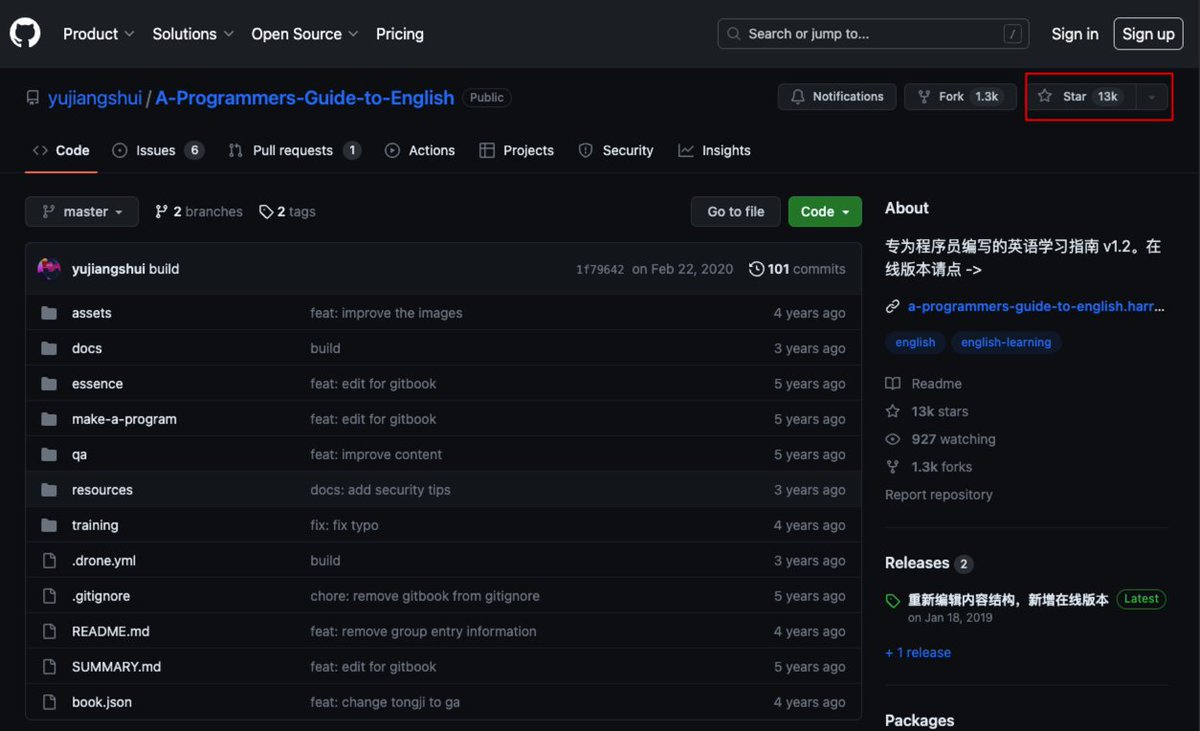
Task: Click the .drone.yml file icon
Action: pyautogui.click(x=49, y=561)
